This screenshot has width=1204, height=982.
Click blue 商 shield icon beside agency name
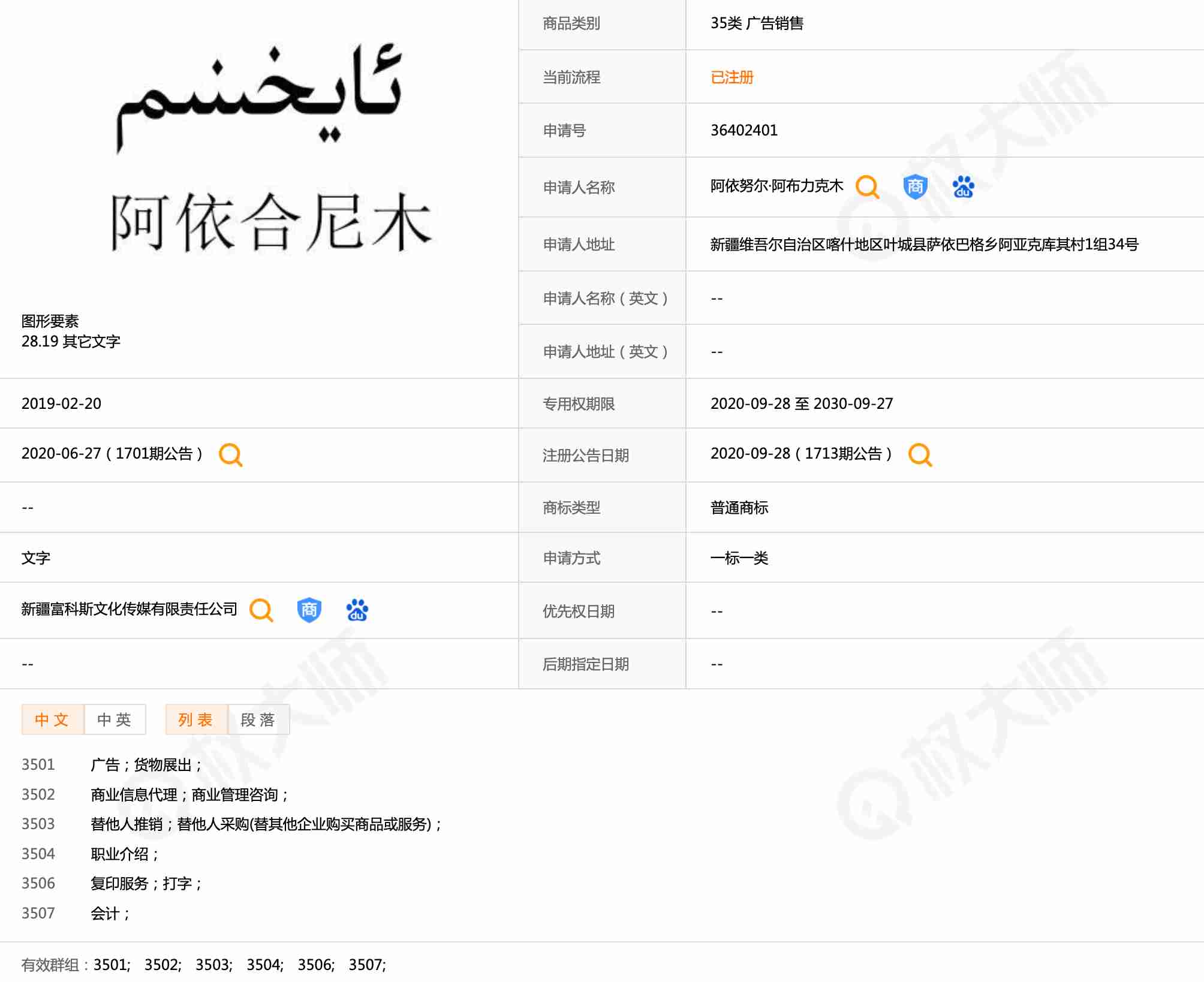(309, 610)
